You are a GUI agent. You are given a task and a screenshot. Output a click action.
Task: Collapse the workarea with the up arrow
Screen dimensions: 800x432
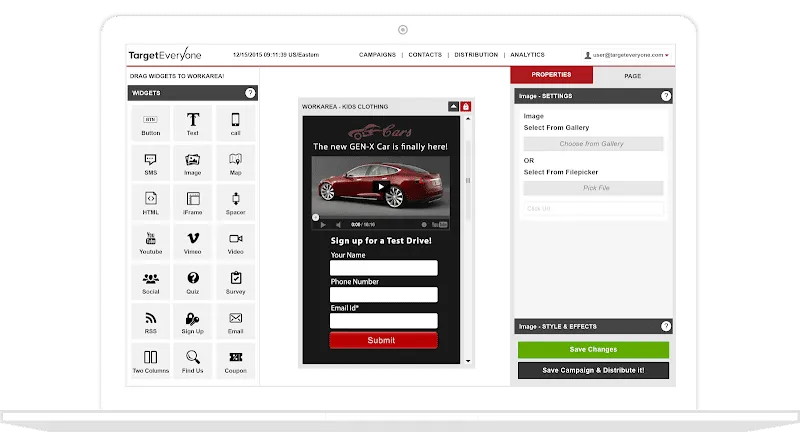(x=454, y=106)
